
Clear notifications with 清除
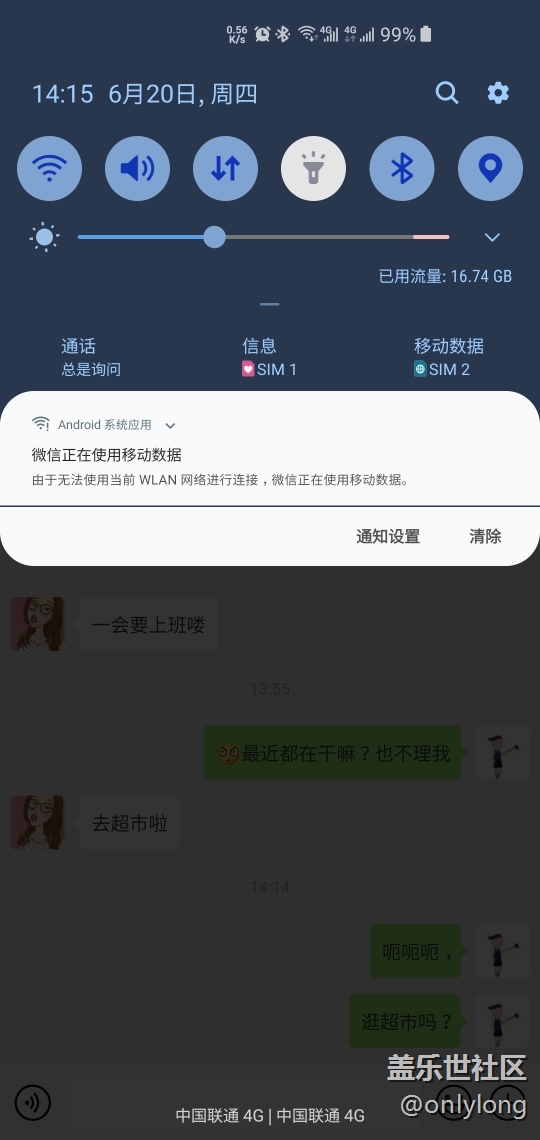click(485, 537)
